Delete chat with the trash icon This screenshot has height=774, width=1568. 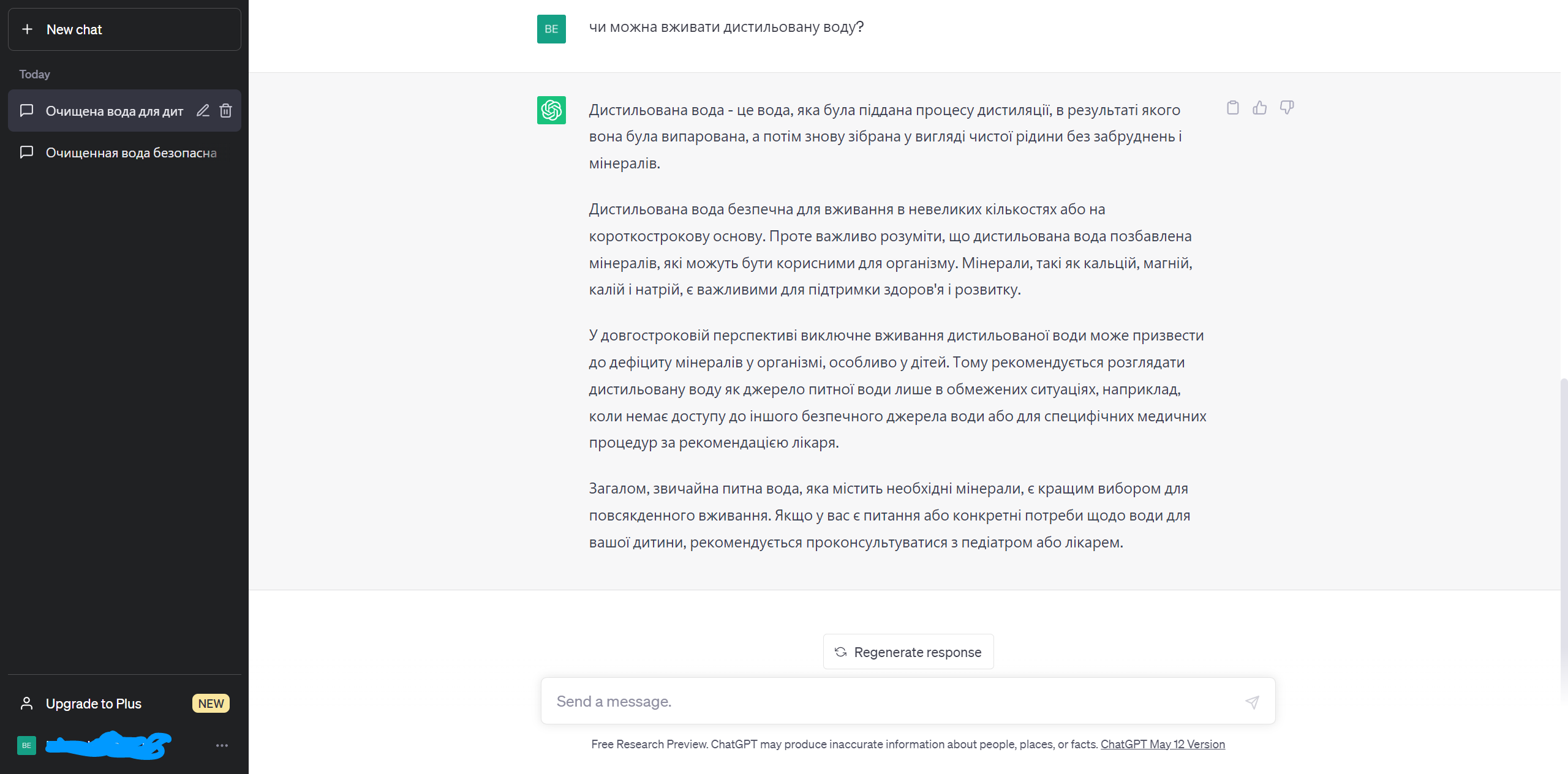(225, 111)
